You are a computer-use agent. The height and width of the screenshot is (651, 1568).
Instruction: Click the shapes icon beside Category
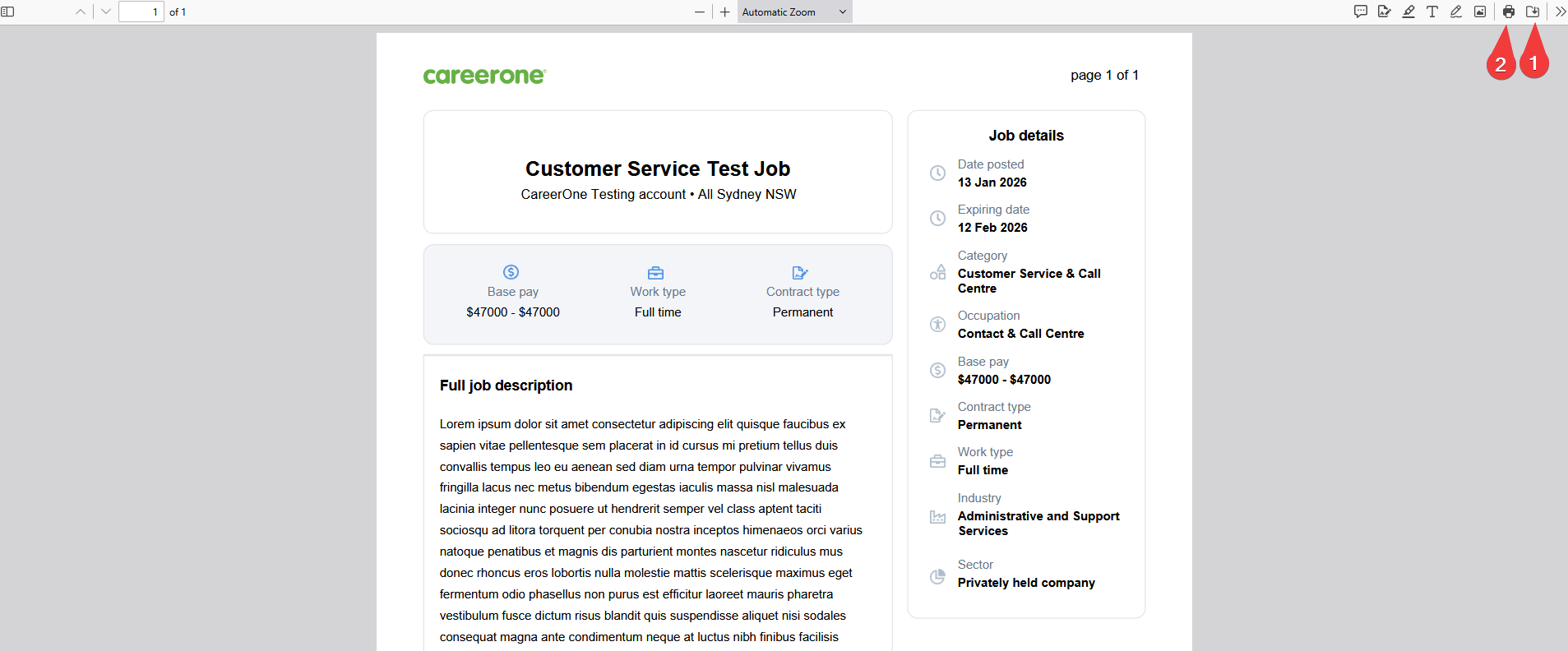937,272
